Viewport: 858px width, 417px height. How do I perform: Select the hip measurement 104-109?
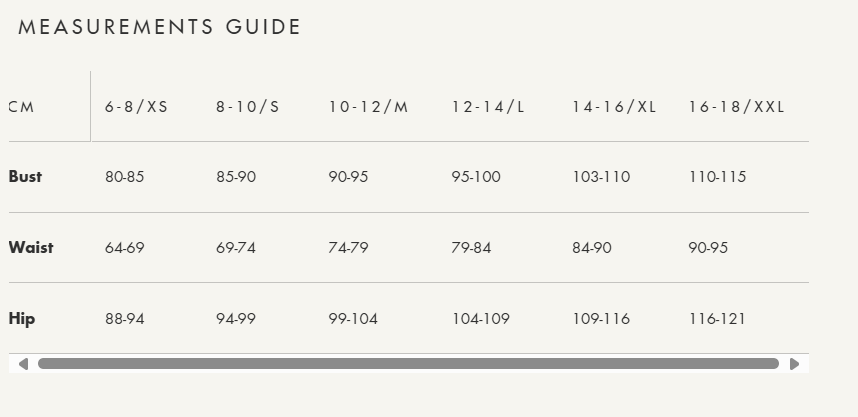pyautogui.click(x=481, y=319)
